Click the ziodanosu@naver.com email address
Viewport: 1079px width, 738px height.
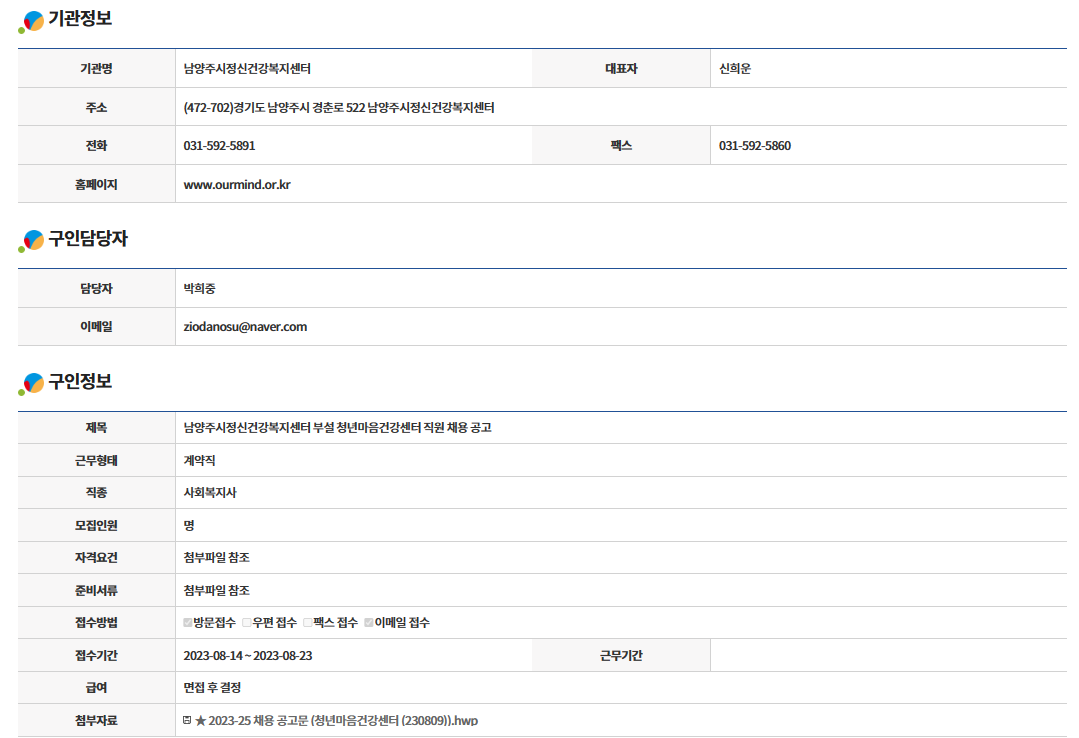coord(245,327)
